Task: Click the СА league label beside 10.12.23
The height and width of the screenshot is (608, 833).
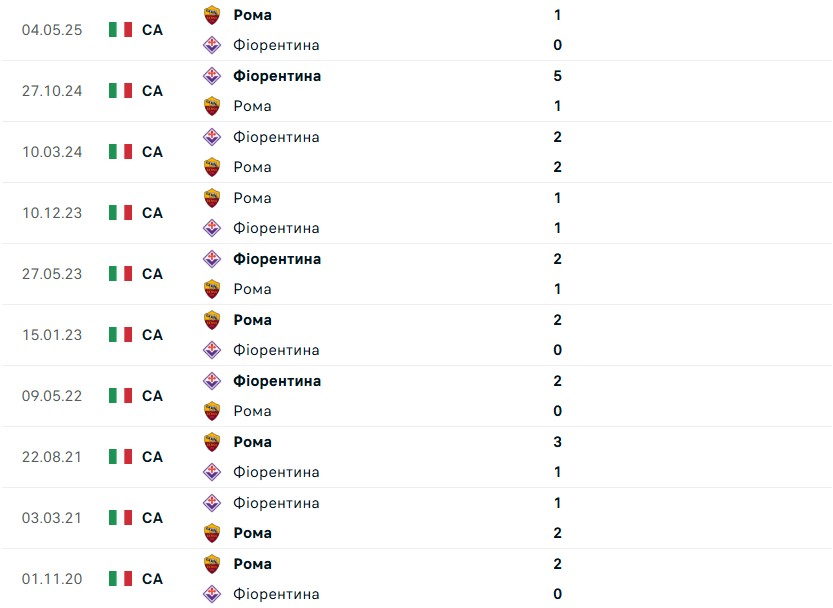Action: pos(152,213)
